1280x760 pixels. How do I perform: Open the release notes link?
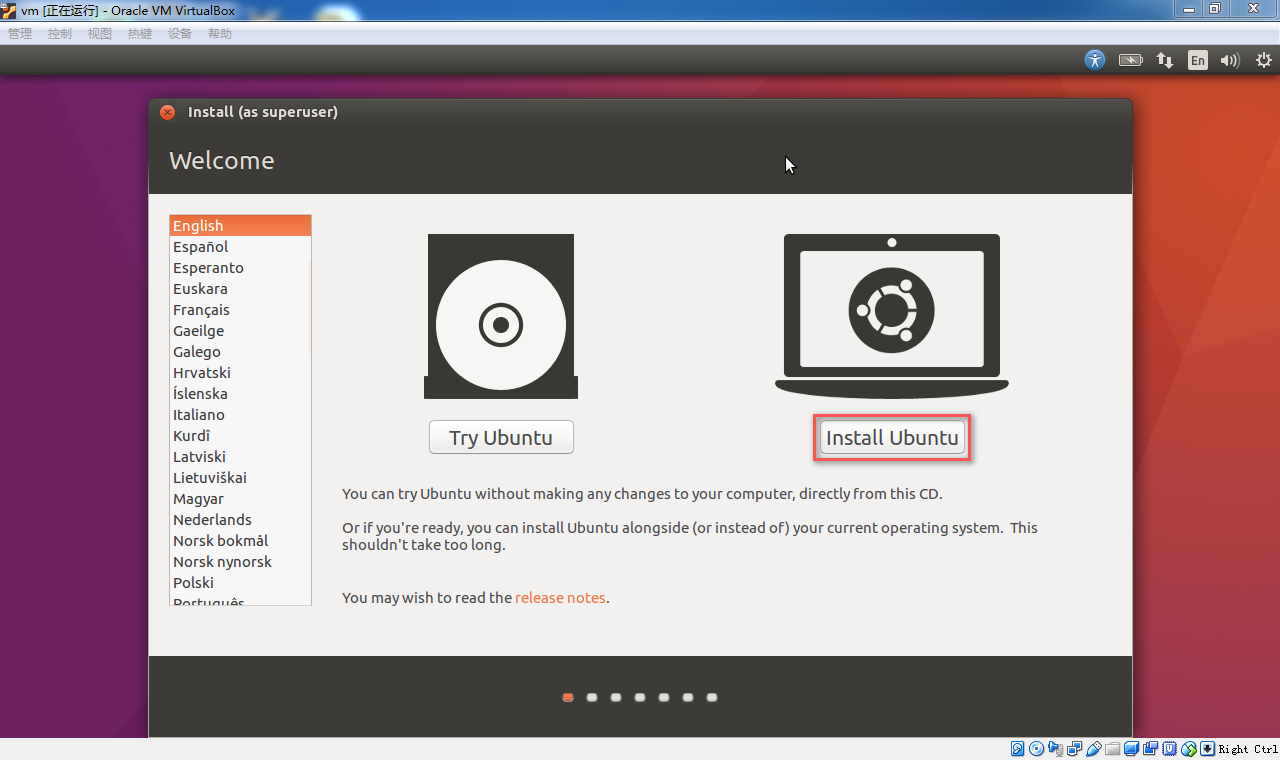coord(560,597)
